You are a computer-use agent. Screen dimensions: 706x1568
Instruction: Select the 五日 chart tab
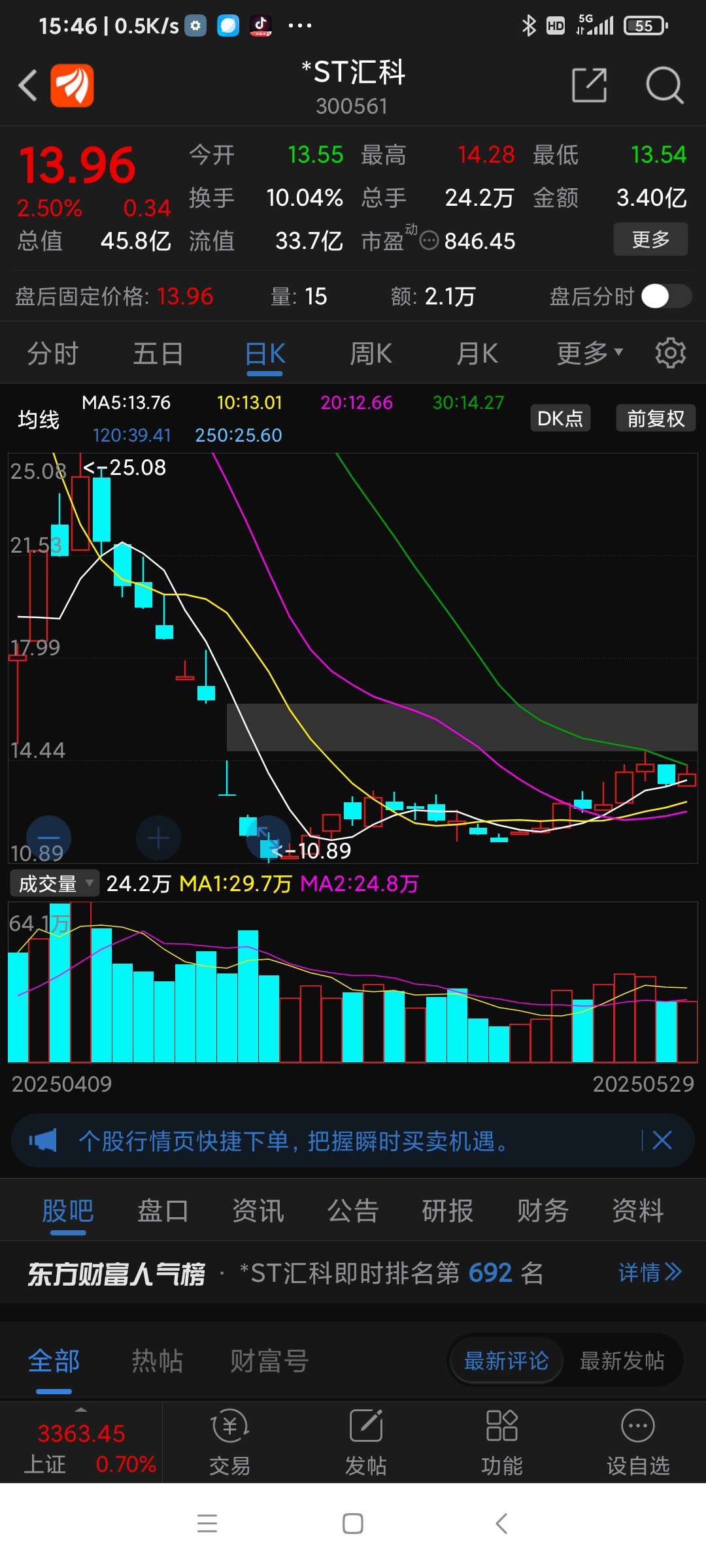[158, 353]
